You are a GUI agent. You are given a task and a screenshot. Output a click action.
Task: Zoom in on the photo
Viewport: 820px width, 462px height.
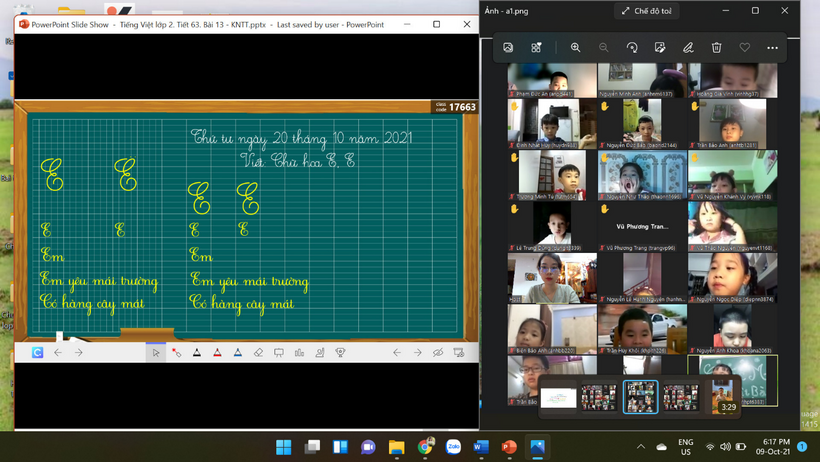click(x=575, y=47)
